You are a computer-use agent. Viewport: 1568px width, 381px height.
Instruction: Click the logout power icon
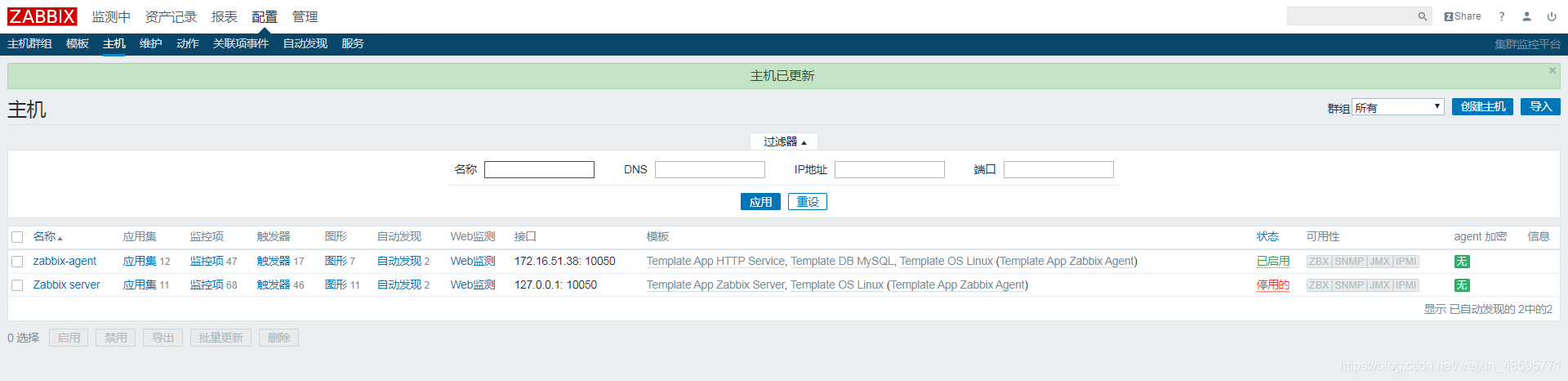point(1552,16)
